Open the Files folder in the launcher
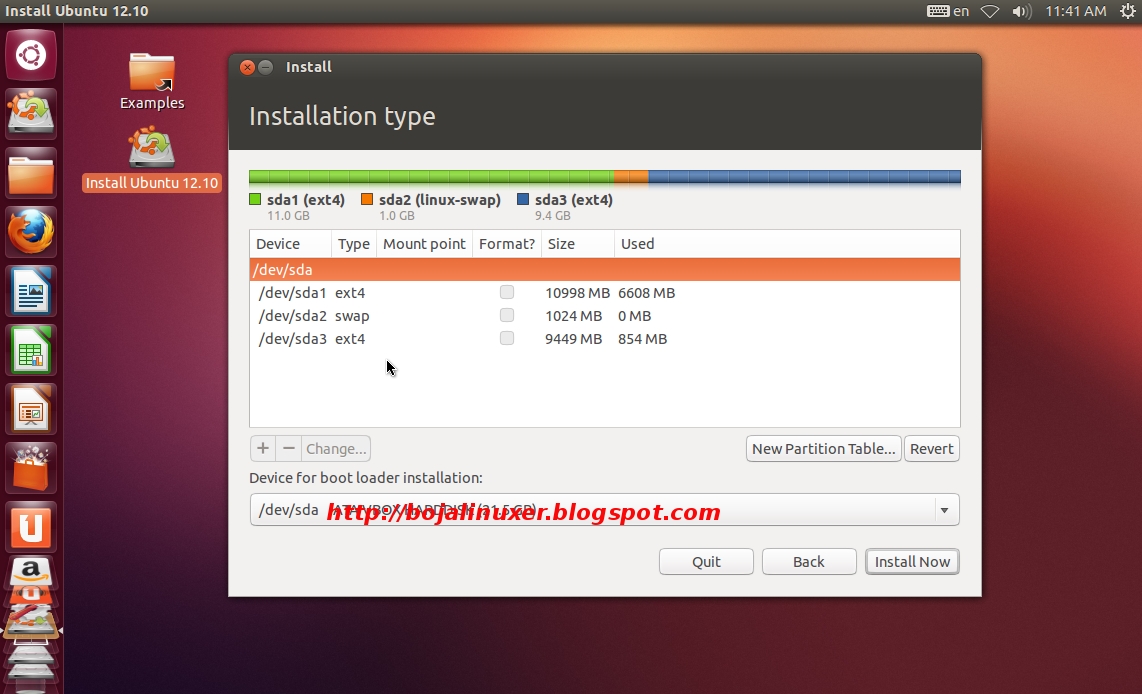This screenshot has height=694, width=1142. [x=31, y=173]
